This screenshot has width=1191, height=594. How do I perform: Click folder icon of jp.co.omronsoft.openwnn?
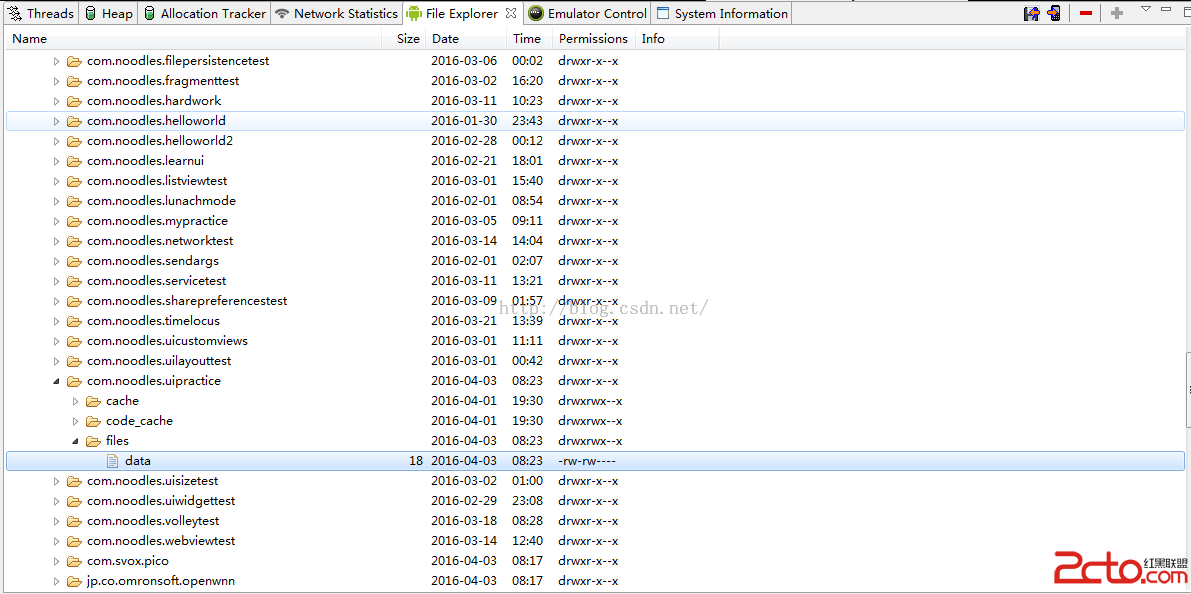coord(74,581)
